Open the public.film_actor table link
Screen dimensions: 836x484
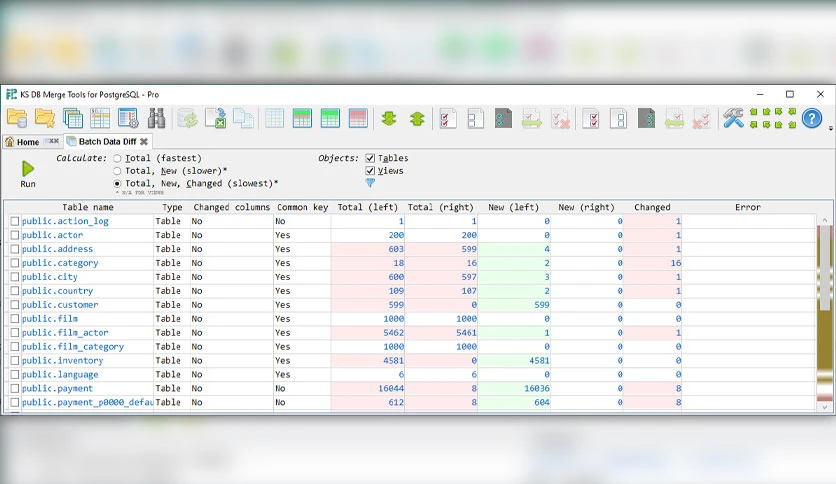tap(65, 333)
